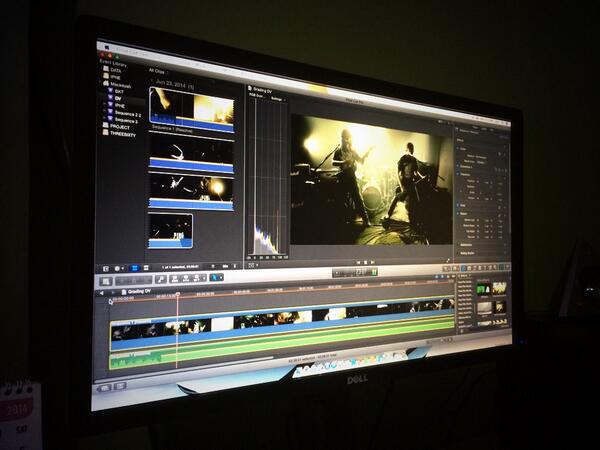Image resolution: width=600 pixels, height=450 pixels.
Task: Click the viewer Play button
Action: pyautogui.click(x=365, y=262)
